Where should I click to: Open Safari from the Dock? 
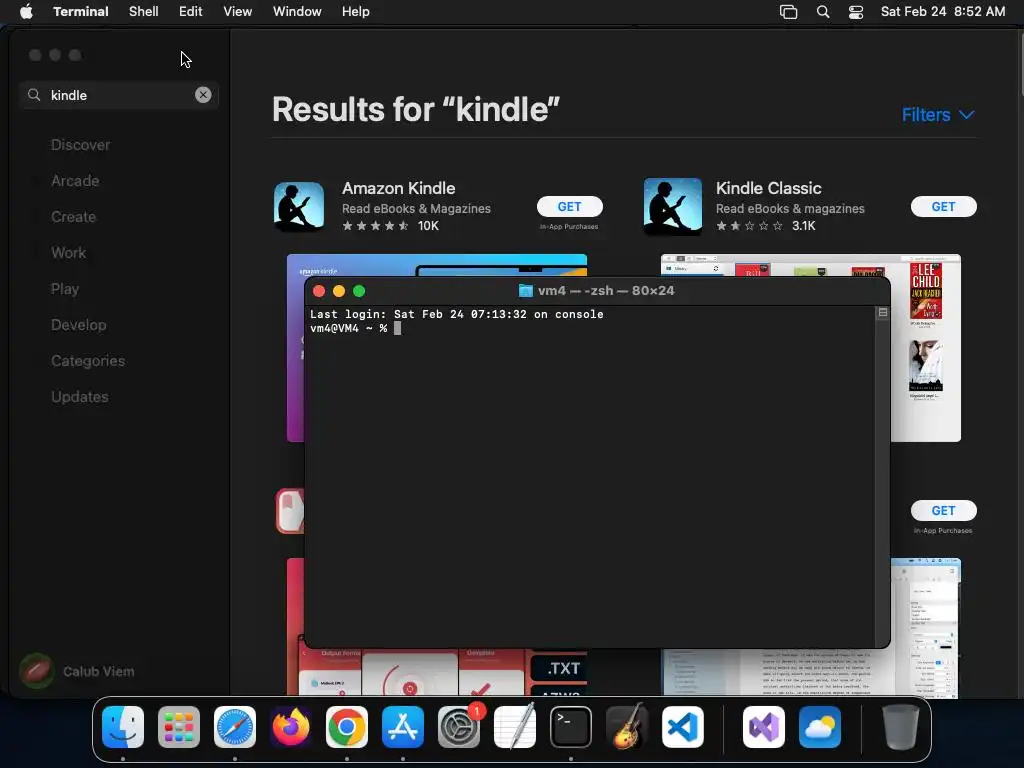pos(235,727)
